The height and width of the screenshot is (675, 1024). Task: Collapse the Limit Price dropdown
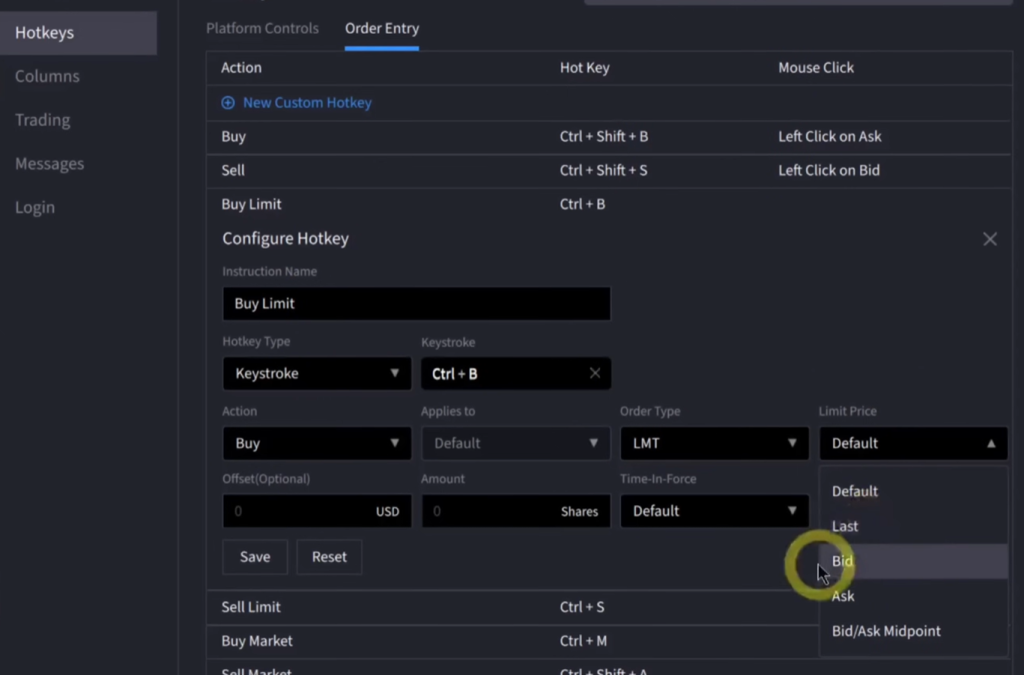(x=912, y=443)
